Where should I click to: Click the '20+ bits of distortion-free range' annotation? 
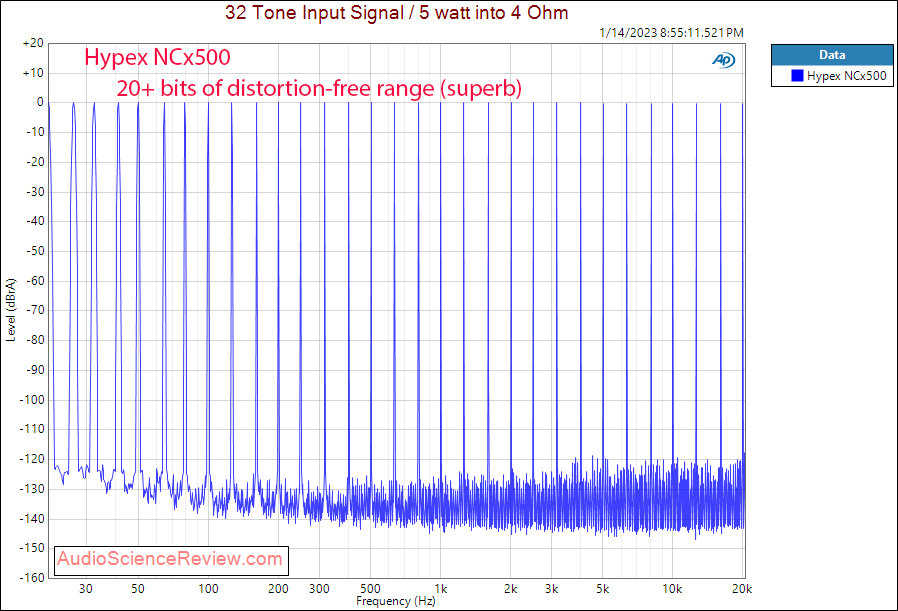[x=319, y=88]
